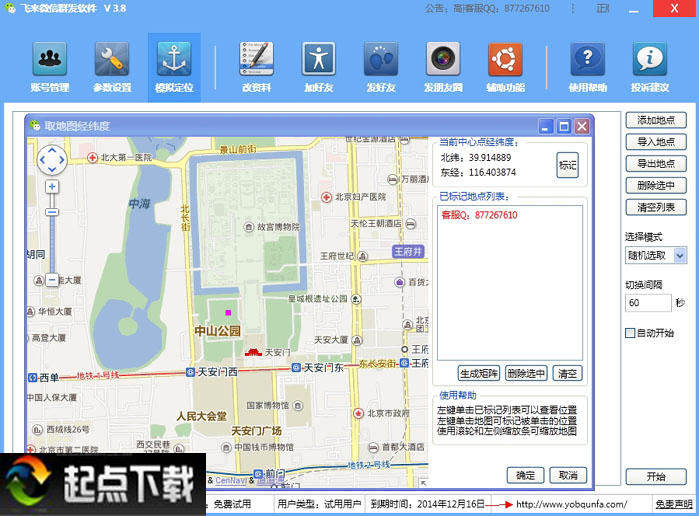
Task: Click 天安大厦 building marker
Action: coord(357,340)
